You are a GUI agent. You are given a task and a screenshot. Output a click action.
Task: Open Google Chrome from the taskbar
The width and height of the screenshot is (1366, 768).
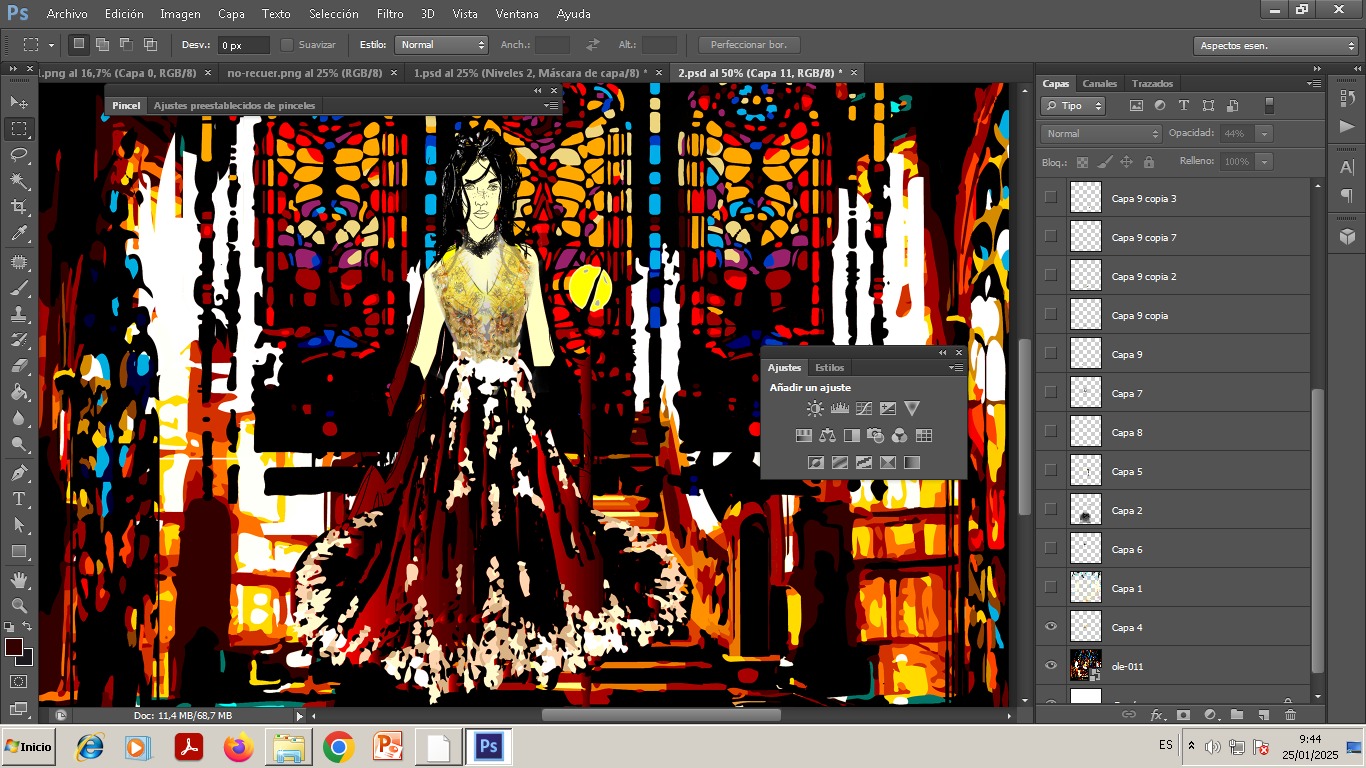[x=339, y=747]
